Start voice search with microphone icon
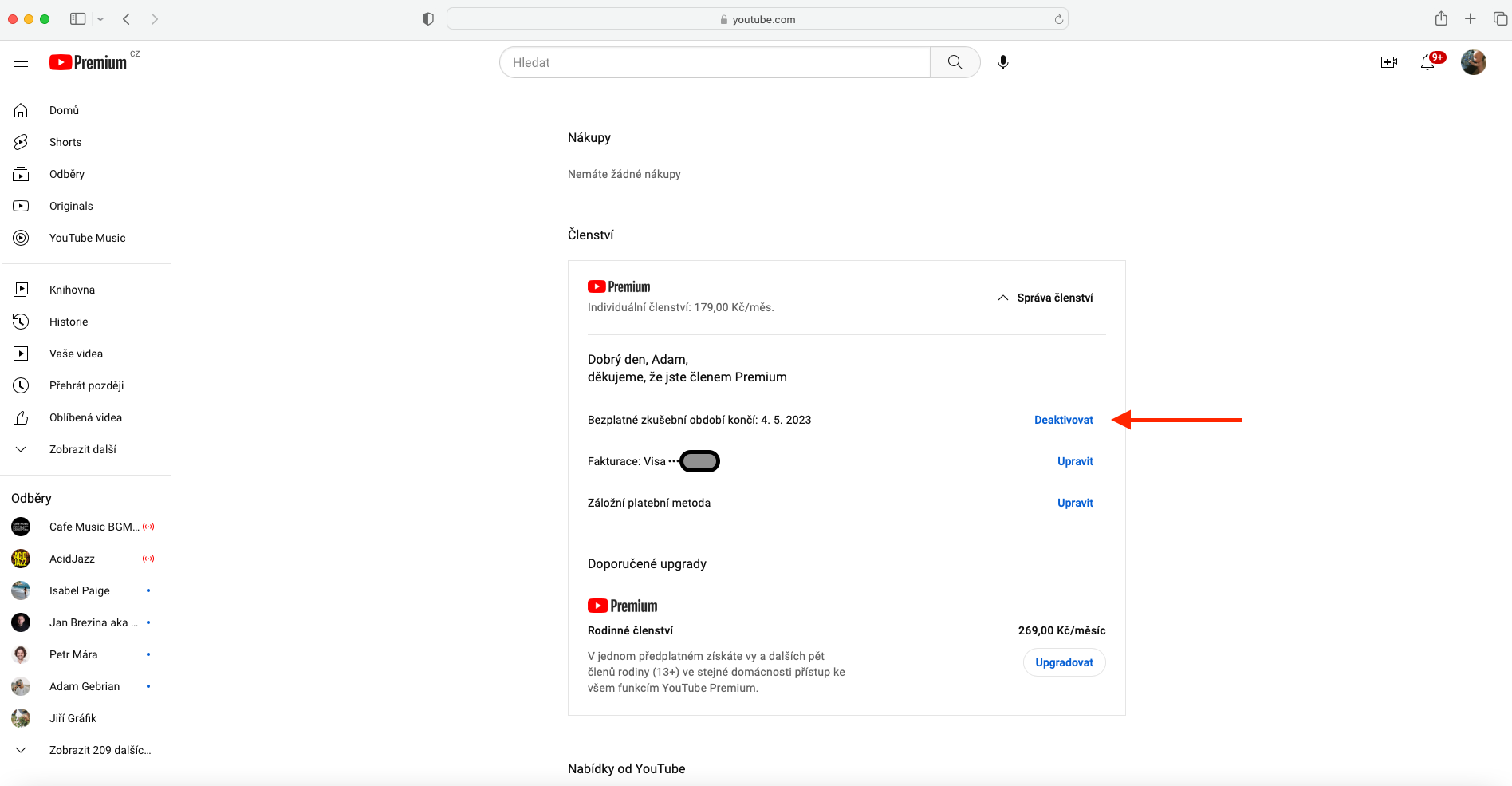The image size is (1512, 786). click(1003, 62)
